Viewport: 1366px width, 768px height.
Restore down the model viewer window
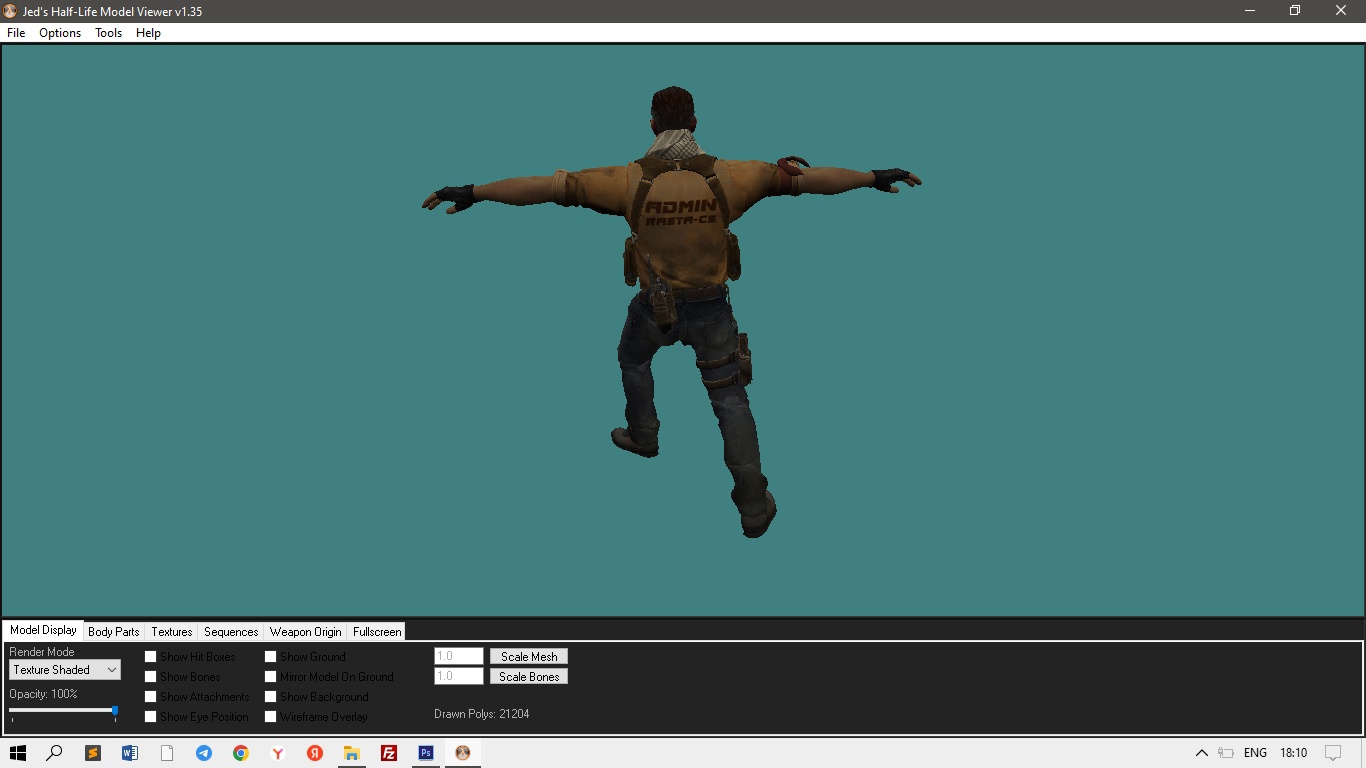coord(1295,10)
